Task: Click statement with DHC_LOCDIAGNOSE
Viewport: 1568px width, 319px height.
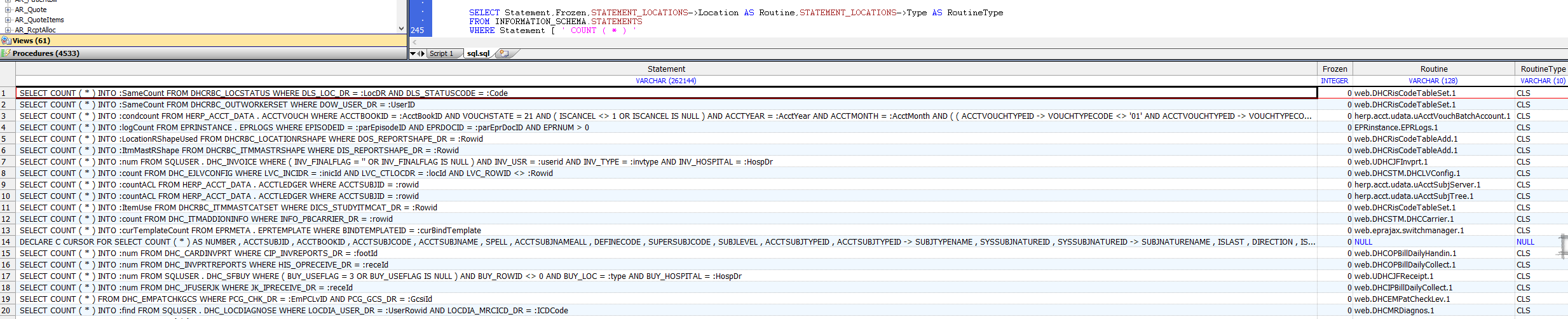Action: (x=666, y=311)
